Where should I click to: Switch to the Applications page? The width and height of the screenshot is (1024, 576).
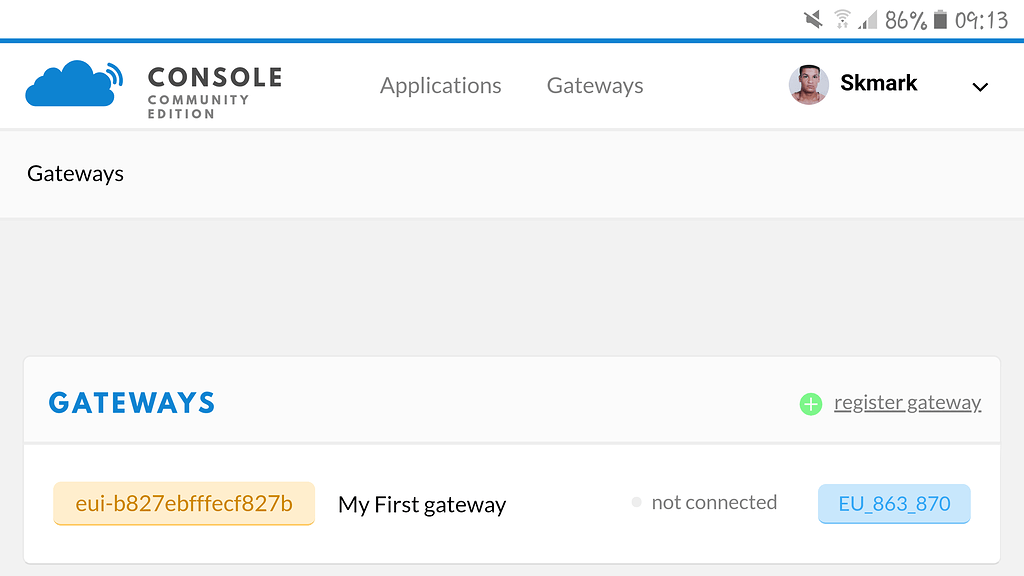440,85
